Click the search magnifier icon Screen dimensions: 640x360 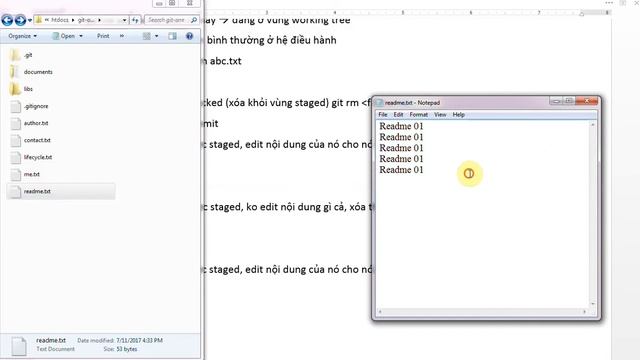pos(194,20)
